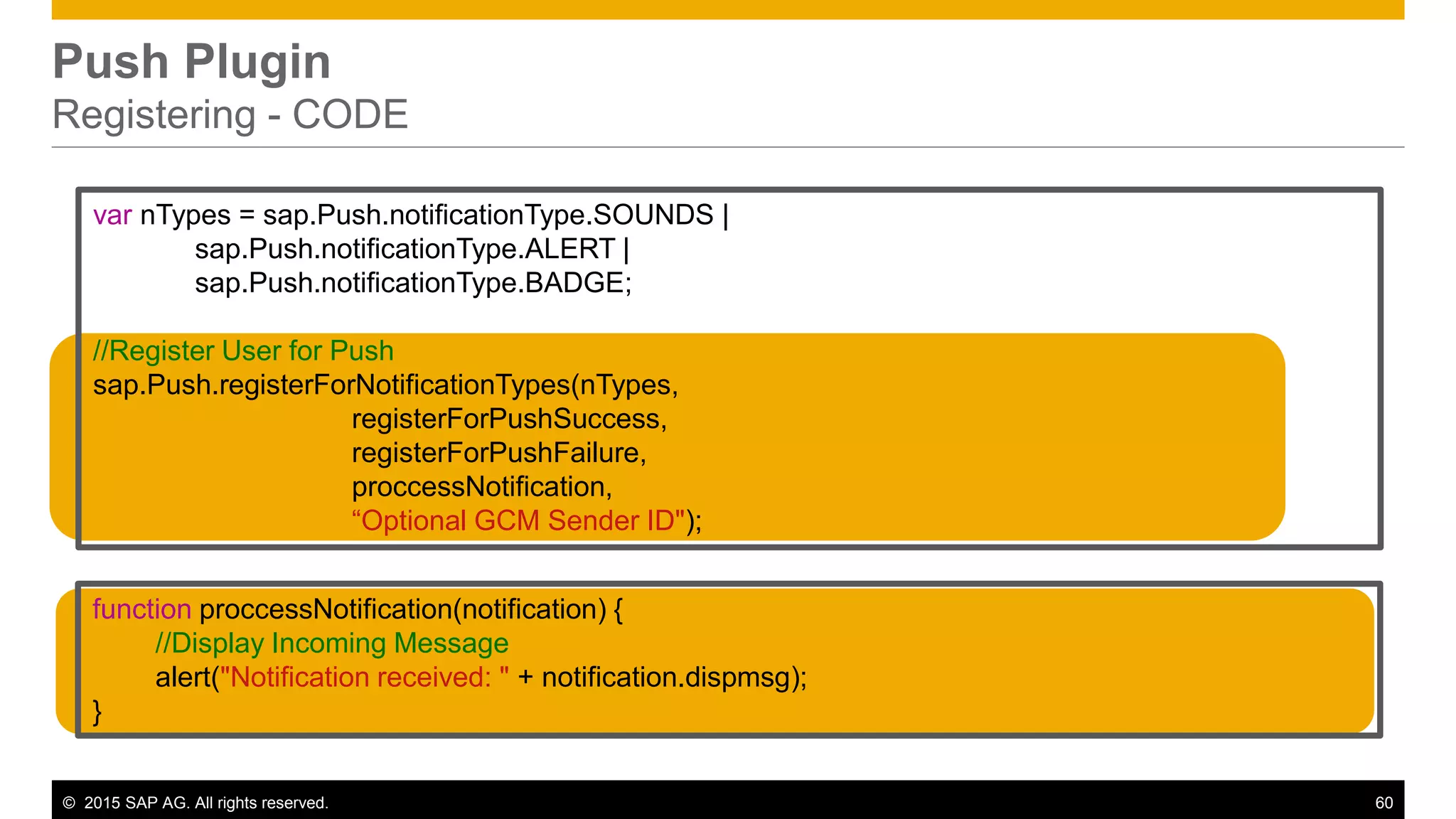Click the 'sap.Push.notificationType.BADGE;' line
This screenshot has width=1456, height=819.
click(413, 283)
